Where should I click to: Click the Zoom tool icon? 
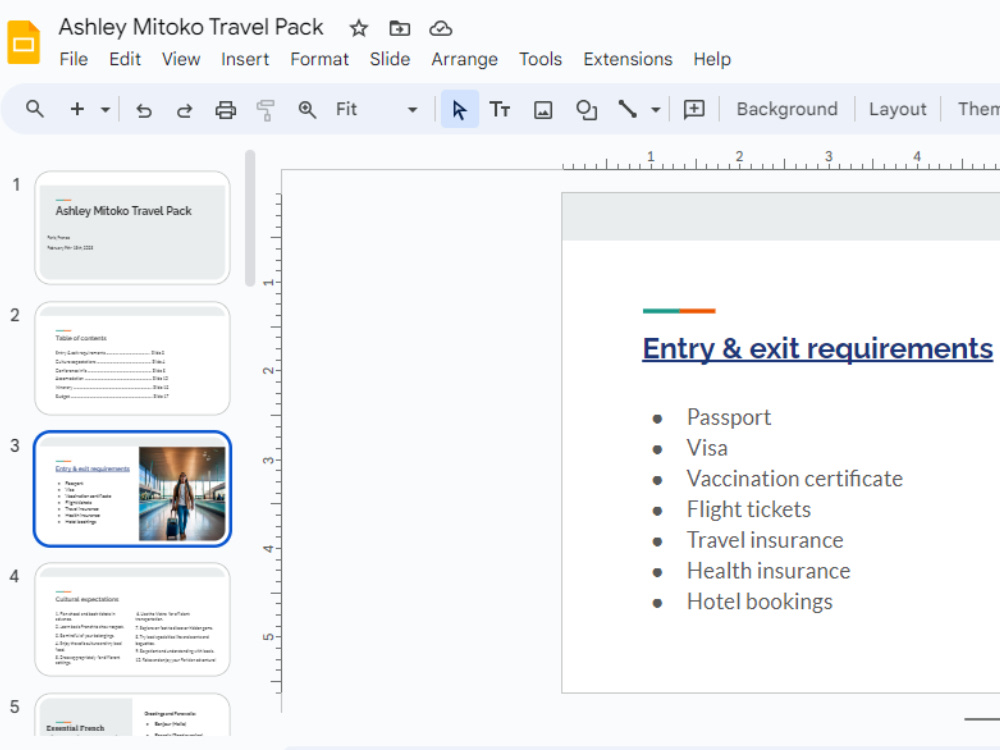pos(307,110)
